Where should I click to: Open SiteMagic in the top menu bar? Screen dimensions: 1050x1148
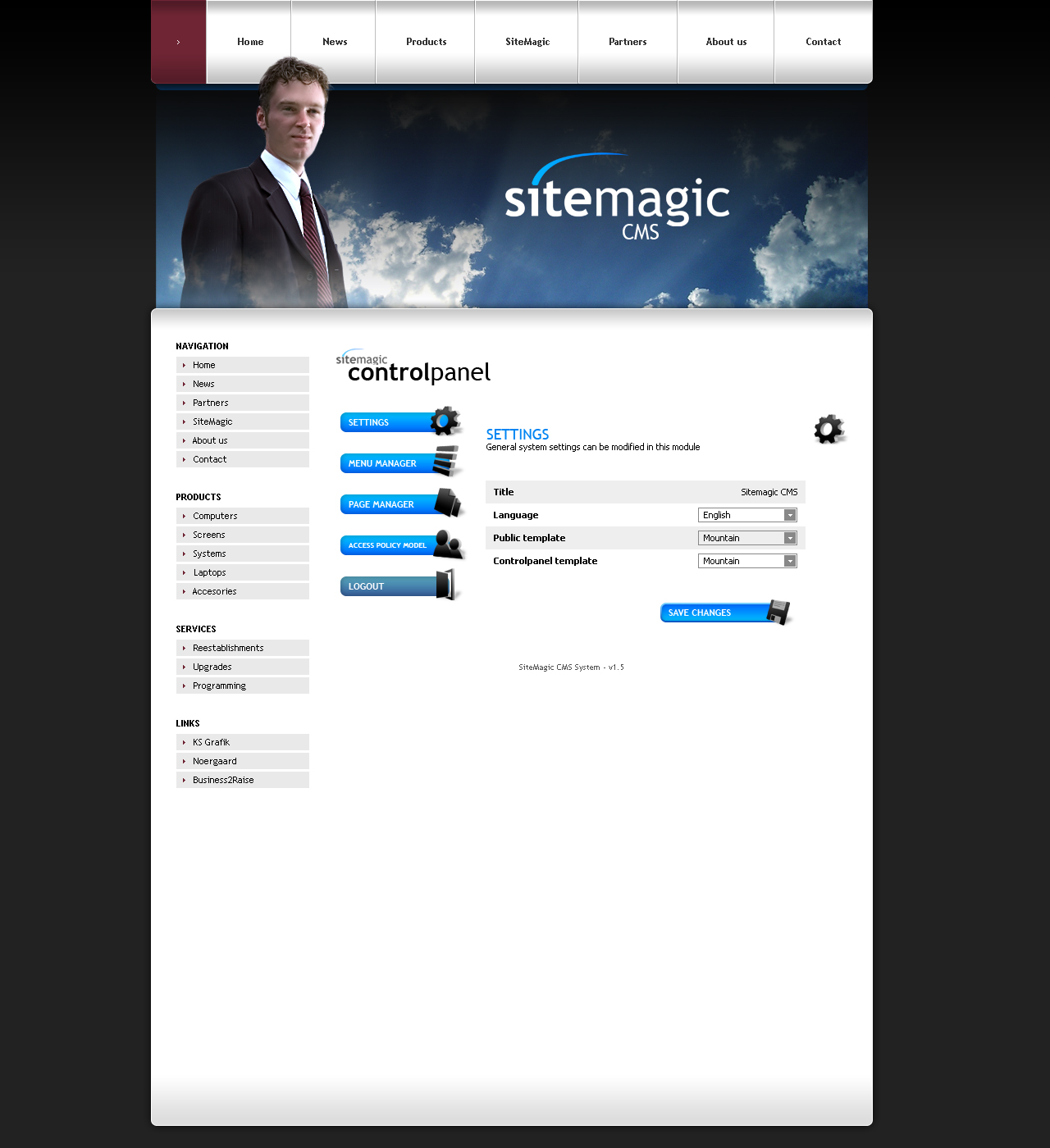pos(527,42)
